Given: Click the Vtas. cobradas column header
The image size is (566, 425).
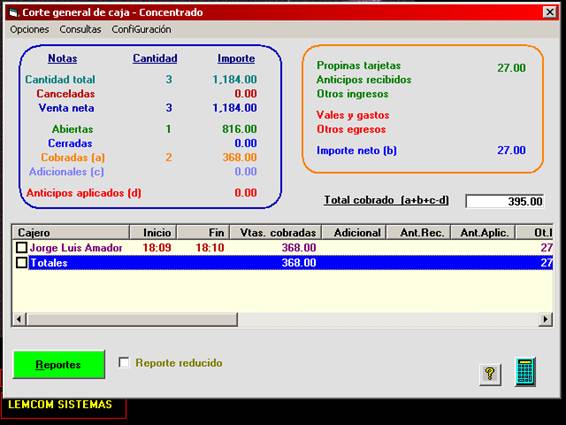Looking at the screenshot, I should [x=276, y=233].
